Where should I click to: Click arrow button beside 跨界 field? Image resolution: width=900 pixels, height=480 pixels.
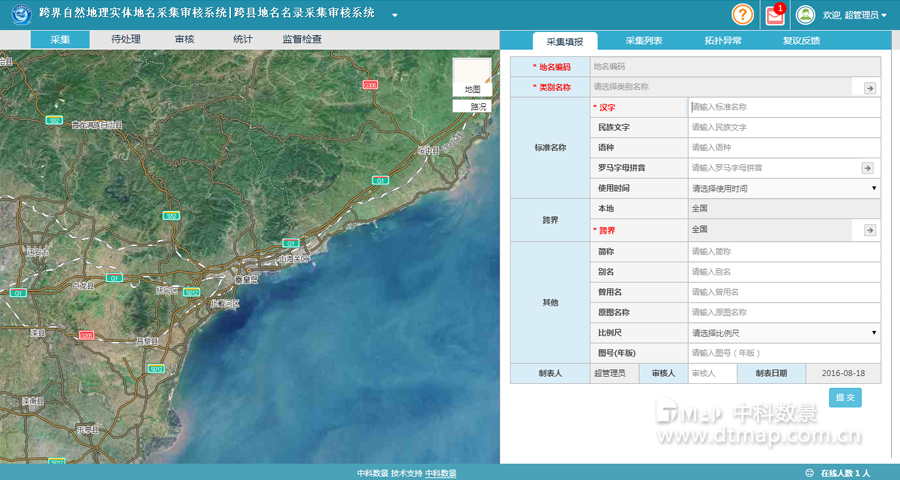point(870,230)
